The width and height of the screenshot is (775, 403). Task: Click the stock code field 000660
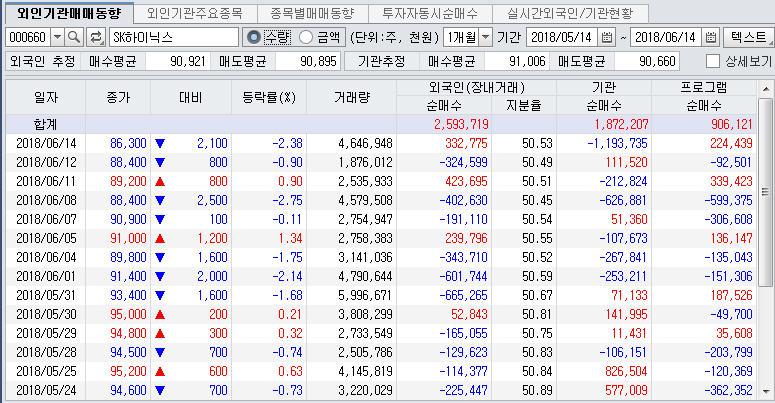click(28, 37)
